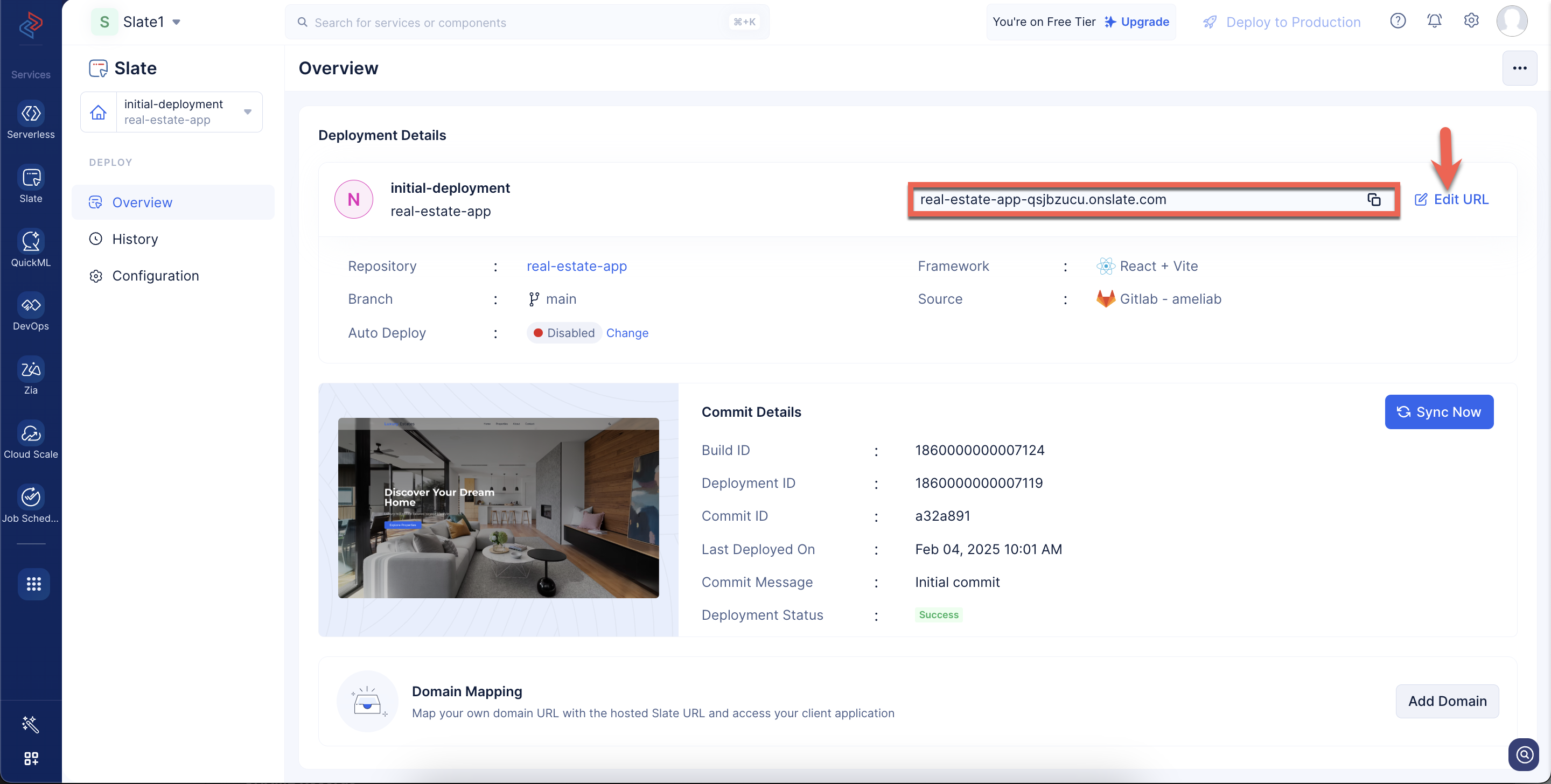1551x784 pixels.
Task: Open the three-dot more options menu
Action: tap(1520, 68)
